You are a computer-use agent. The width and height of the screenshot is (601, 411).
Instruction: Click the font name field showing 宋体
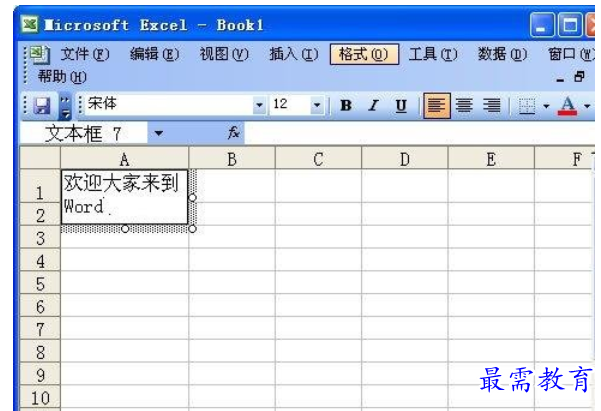point(169,104)
